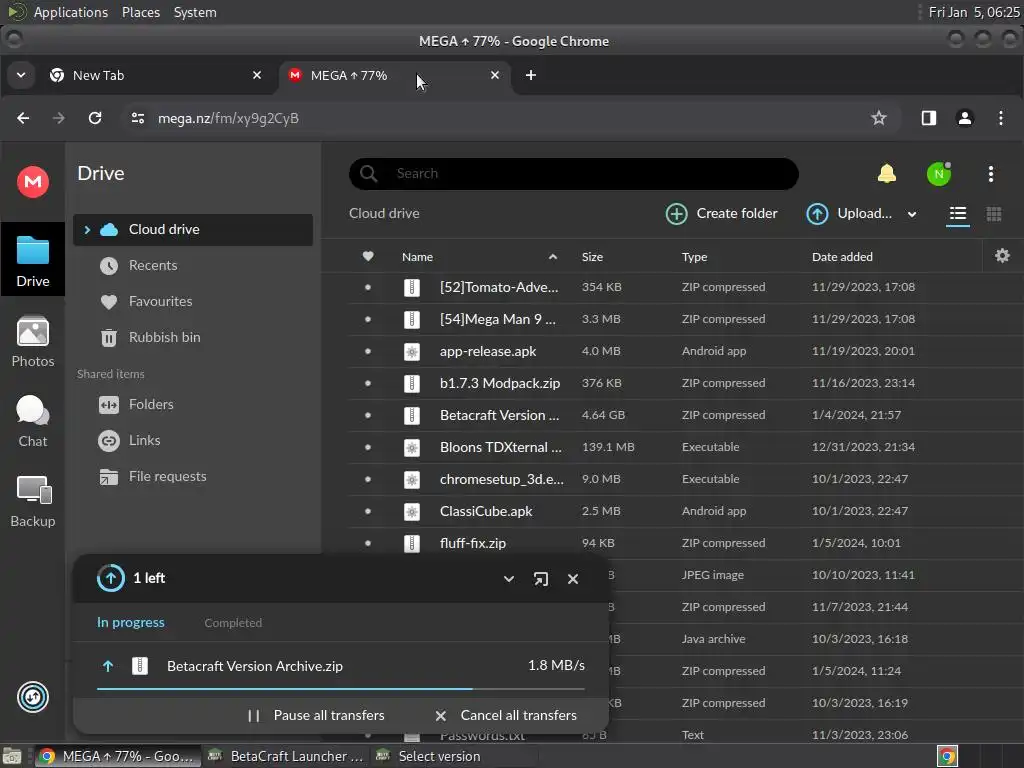Click Create folder

tap(721, 214)
